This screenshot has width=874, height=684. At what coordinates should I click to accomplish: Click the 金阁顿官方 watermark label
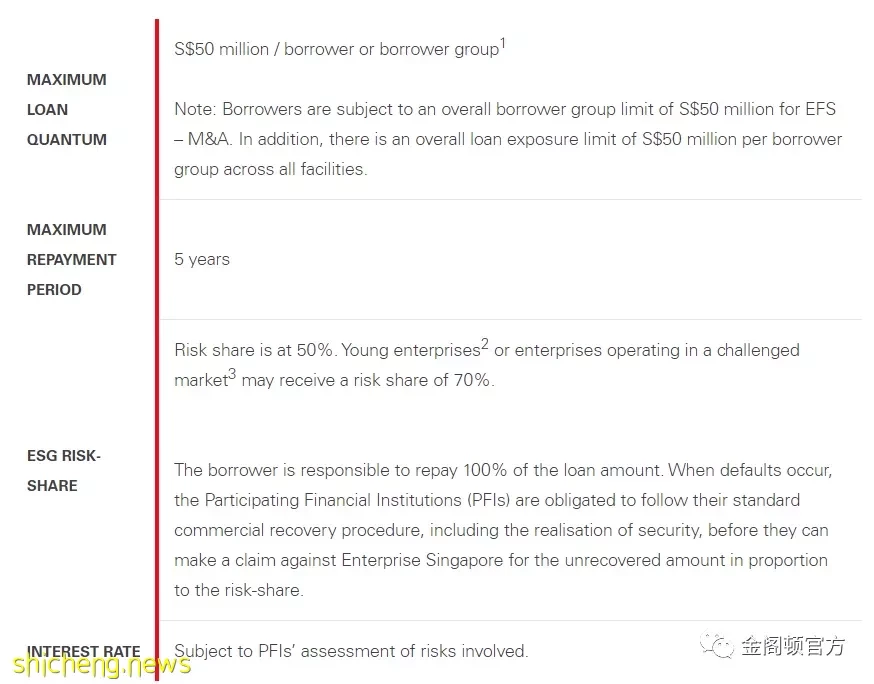pyautogui.click(x=793, y=646)
